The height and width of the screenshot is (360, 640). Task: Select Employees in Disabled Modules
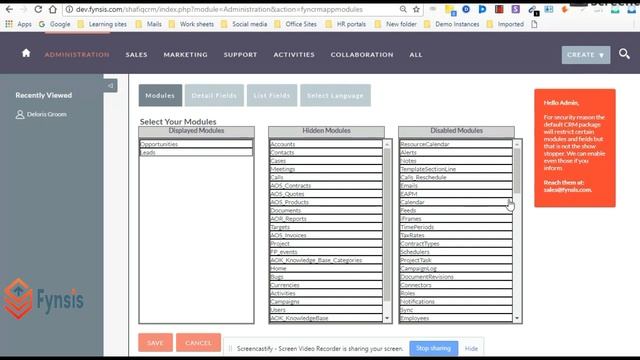[456, 318]
